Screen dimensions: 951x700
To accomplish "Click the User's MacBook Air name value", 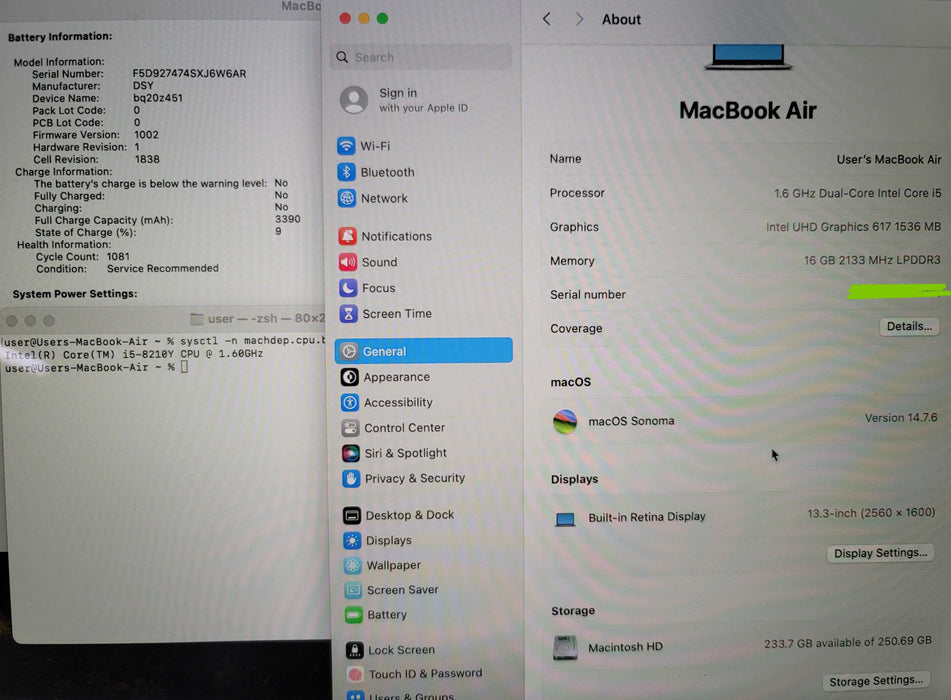I will [889, 160].
